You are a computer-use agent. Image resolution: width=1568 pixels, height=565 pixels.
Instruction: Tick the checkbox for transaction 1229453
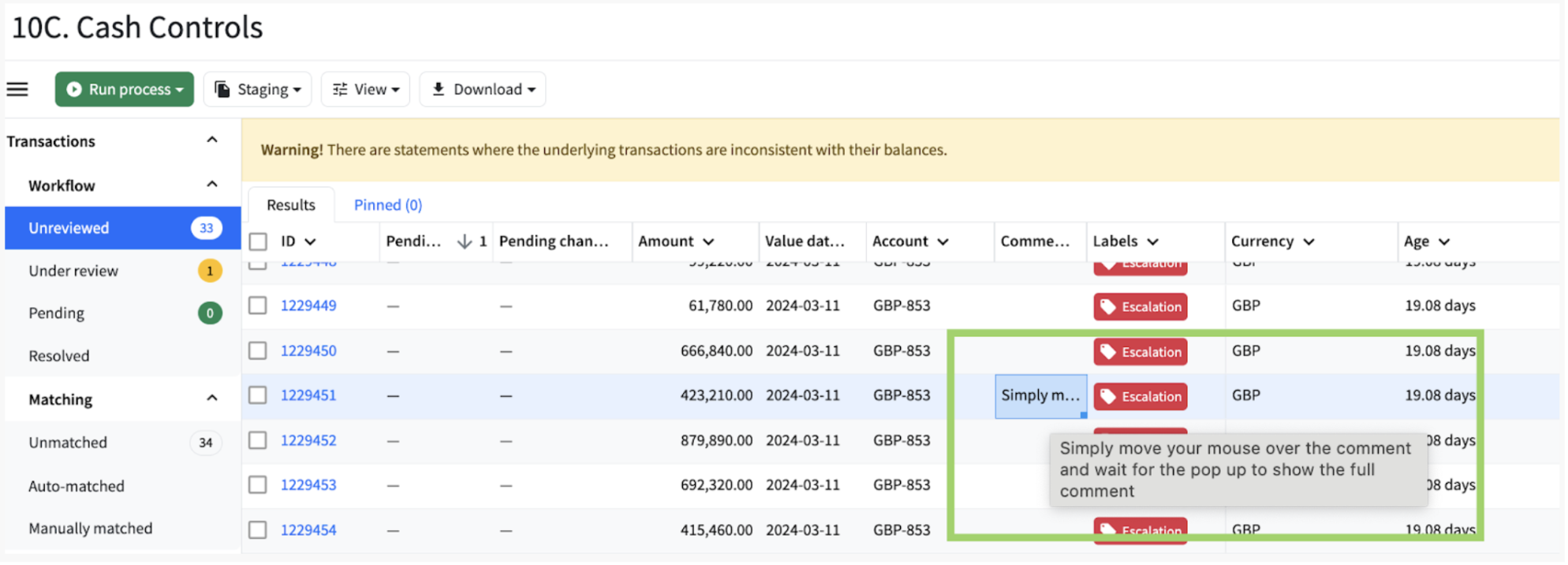pyautogui.click(x=258, y=485)
